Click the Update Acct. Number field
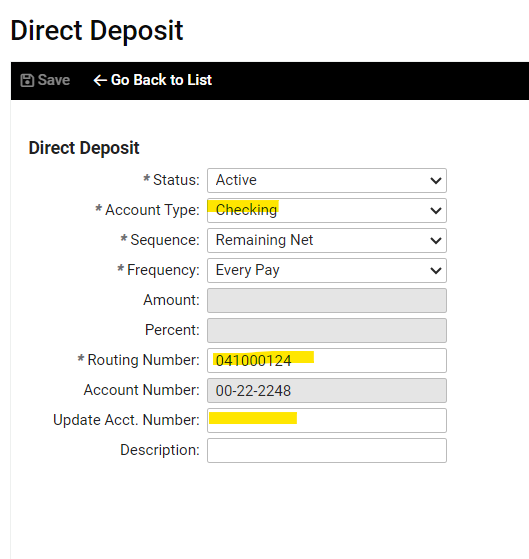Screen dimensions: 529x559 point(327,420)
